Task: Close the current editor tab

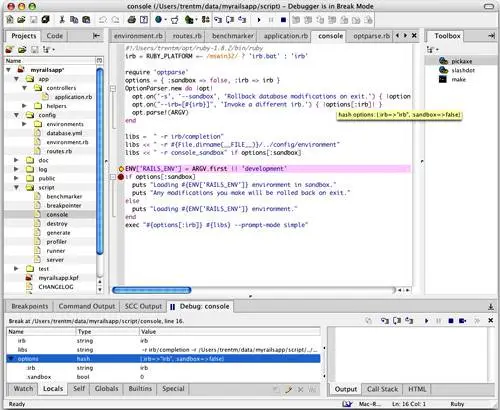Action: [x=414, y=35]
